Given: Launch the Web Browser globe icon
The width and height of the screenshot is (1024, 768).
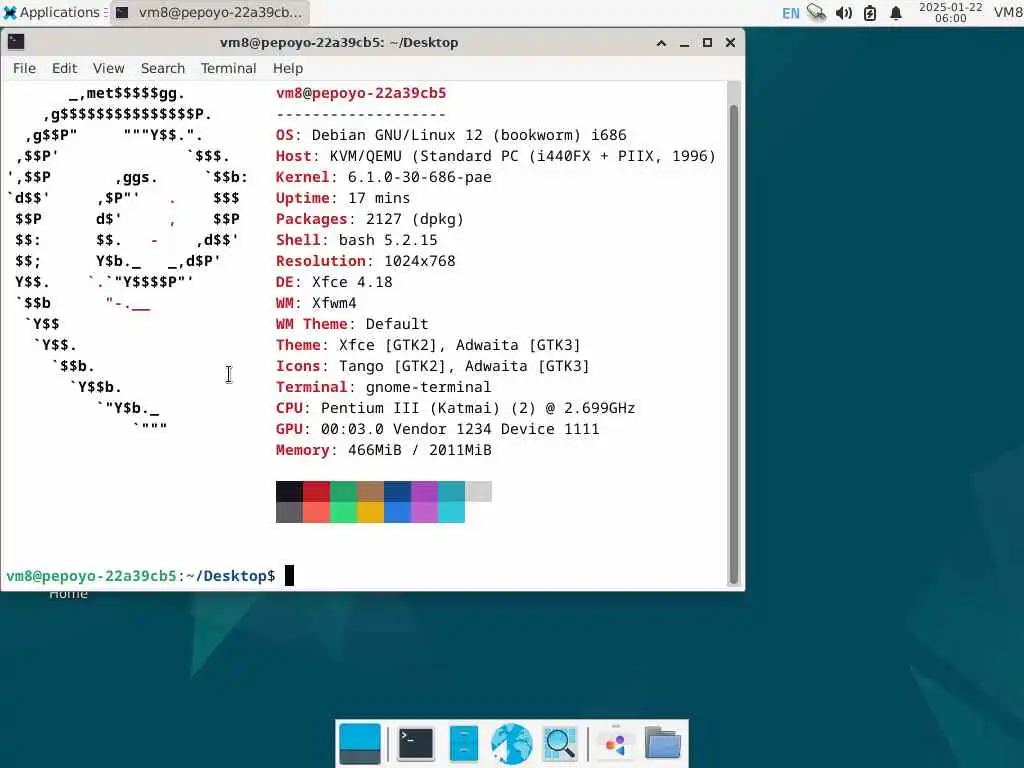Looking at the screenshot, I should (x=511, y=743).
